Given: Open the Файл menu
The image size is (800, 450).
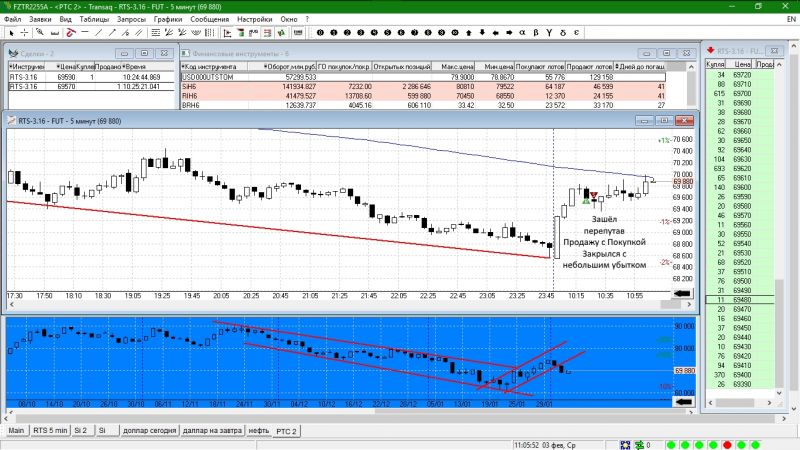Looking at the screenshot, I should click(x=13, y=19).
